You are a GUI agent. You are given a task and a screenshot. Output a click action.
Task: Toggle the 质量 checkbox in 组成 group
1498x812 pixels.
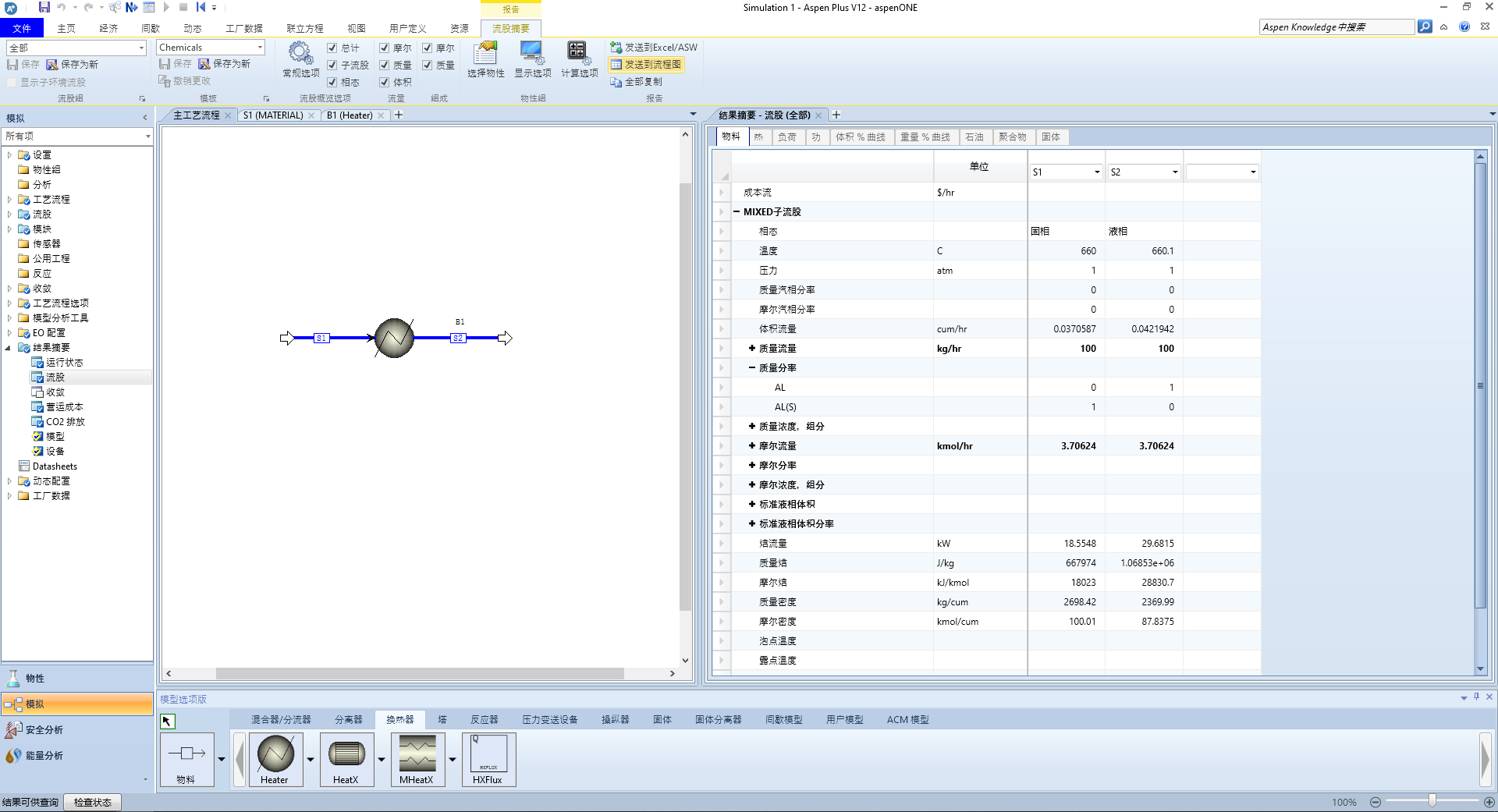(x=428, y=66)
